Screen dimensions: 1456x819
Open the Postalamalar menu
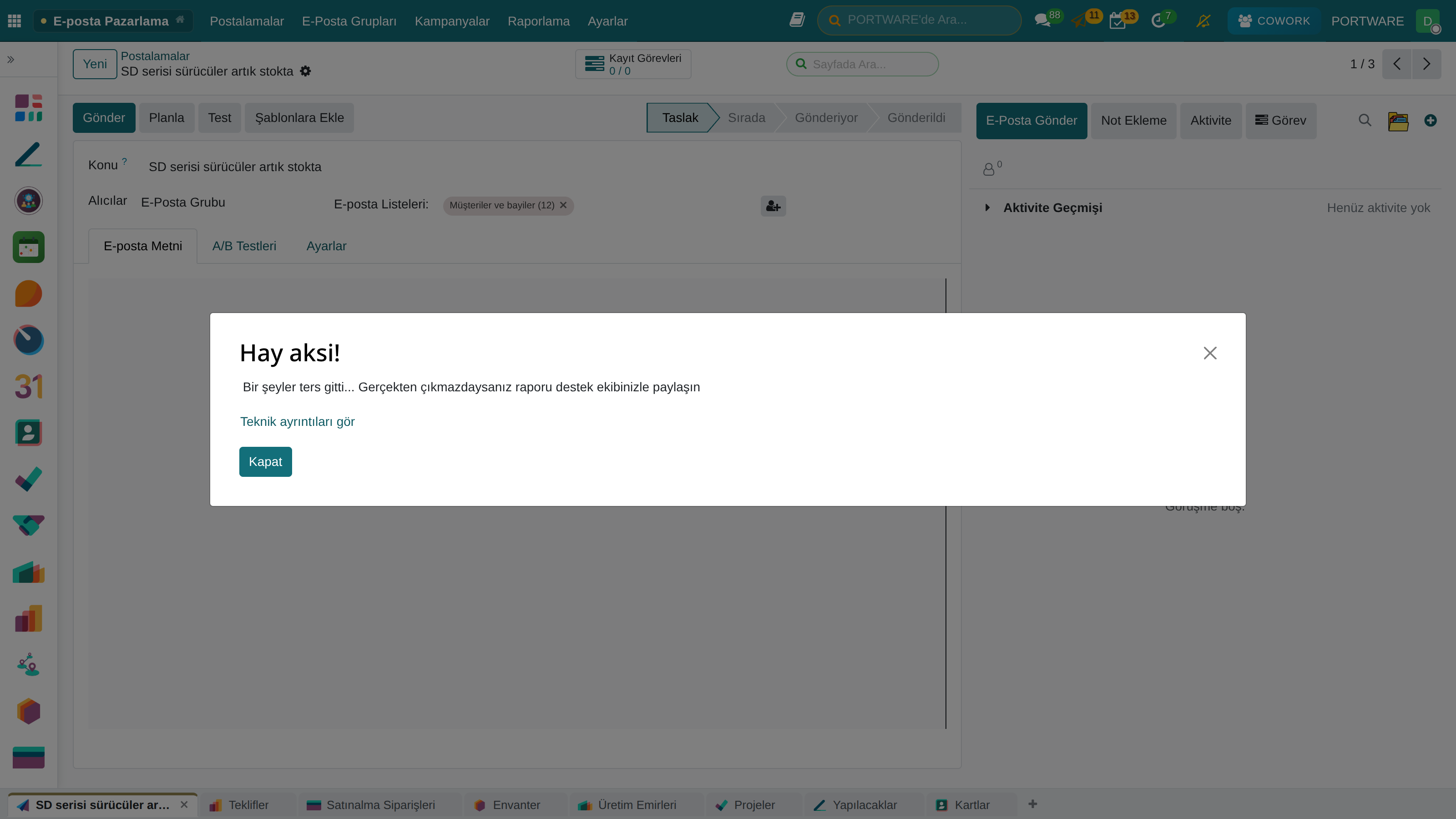[247, 21]
